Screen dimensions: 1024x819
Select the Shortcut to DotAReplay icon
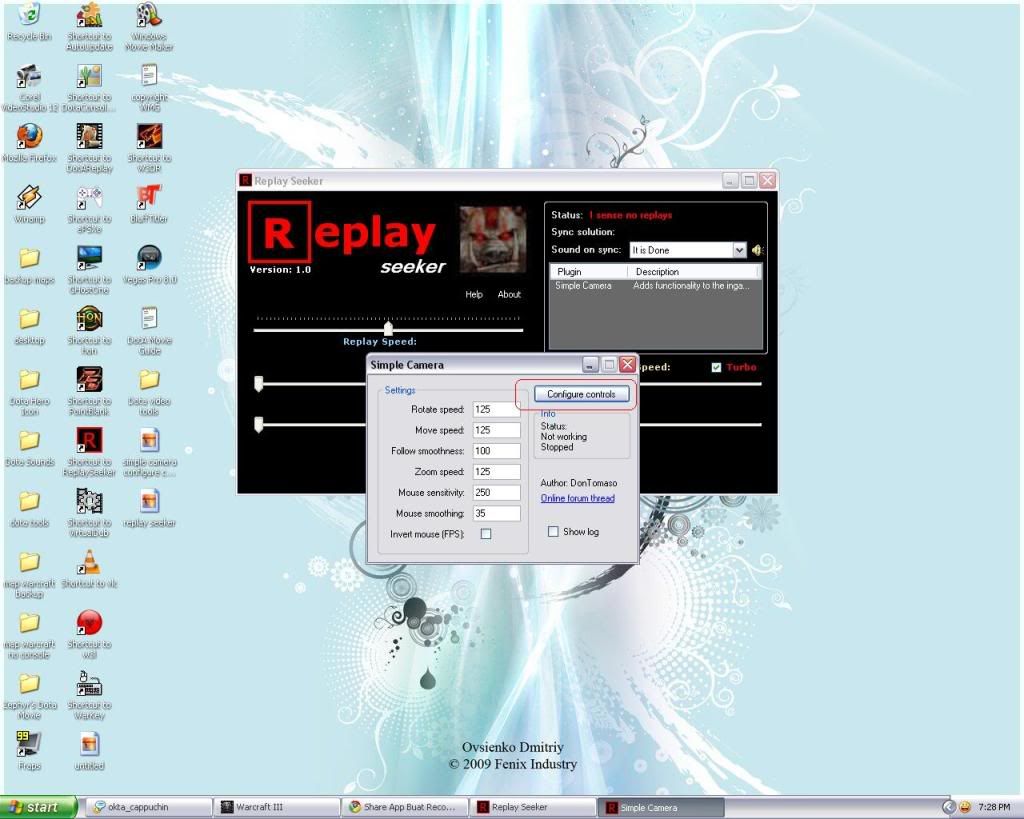[x=89, y=148]
